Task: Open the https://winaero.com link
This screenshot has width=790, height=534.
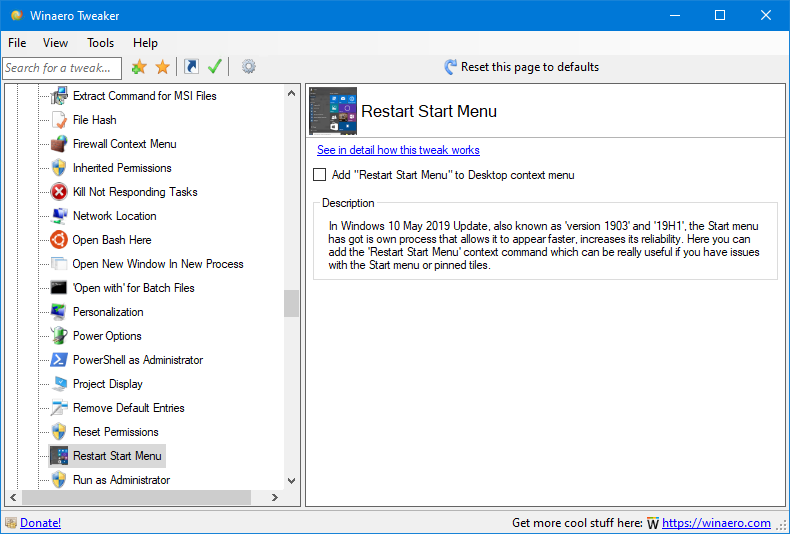Action: 716,523
